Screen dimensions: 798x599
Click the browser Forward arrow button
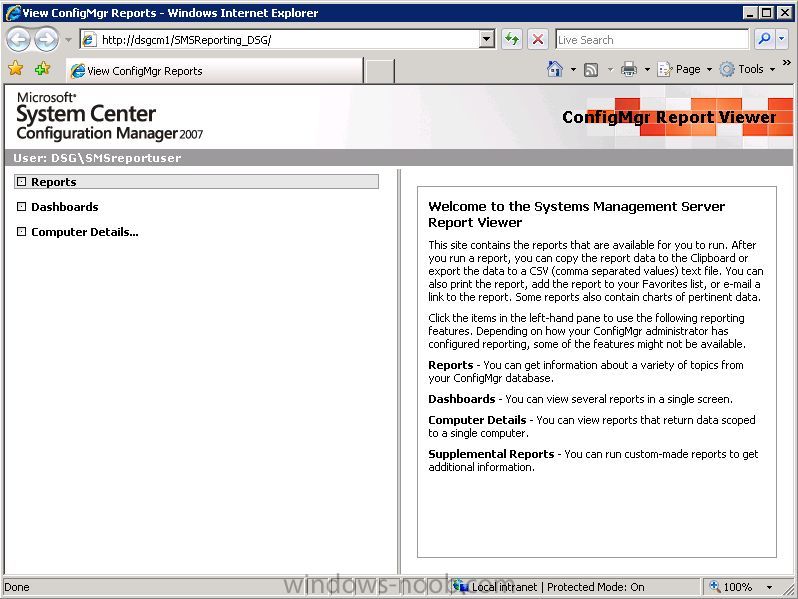[x=46, y=39]
